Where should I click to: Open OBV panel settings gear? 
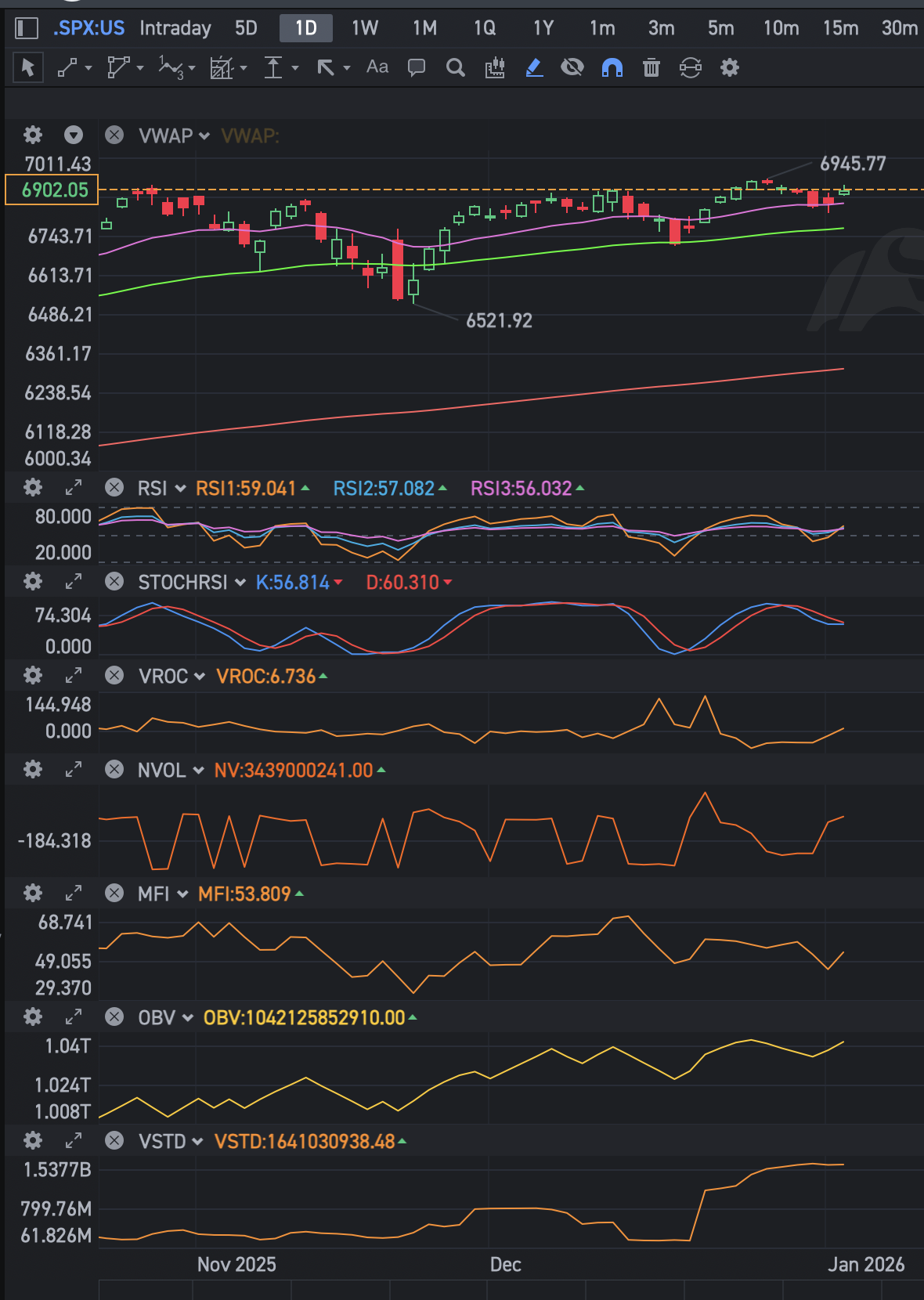[33, 1017]
